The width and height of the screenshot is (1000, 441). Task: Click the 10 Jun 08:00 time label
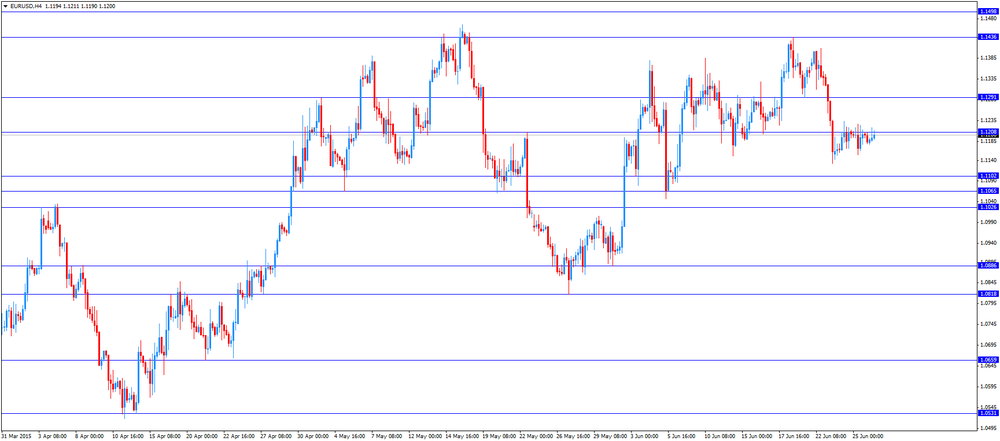pos(719,437)
